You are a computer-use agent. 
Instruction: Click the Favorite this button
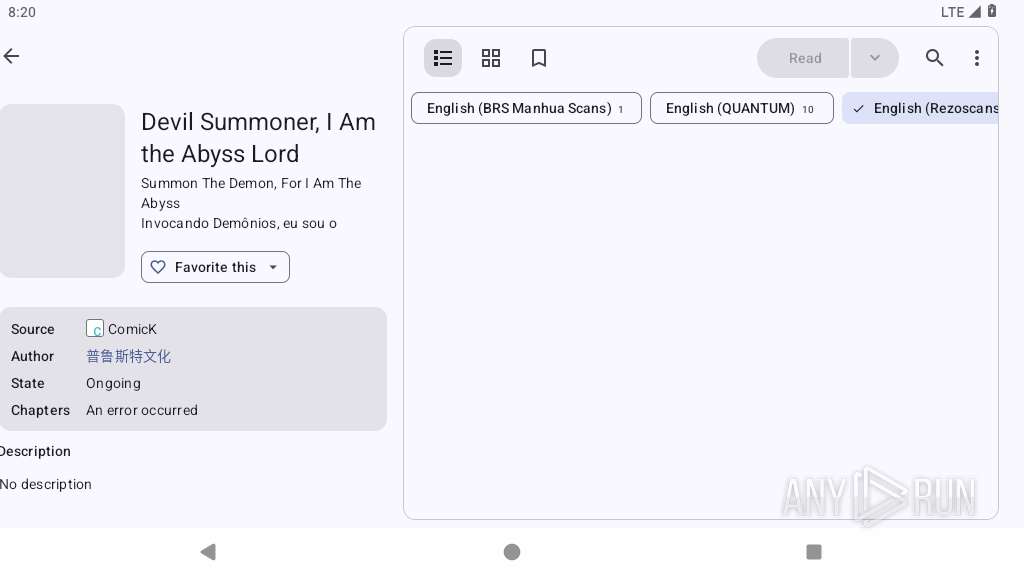pos(216,267)
